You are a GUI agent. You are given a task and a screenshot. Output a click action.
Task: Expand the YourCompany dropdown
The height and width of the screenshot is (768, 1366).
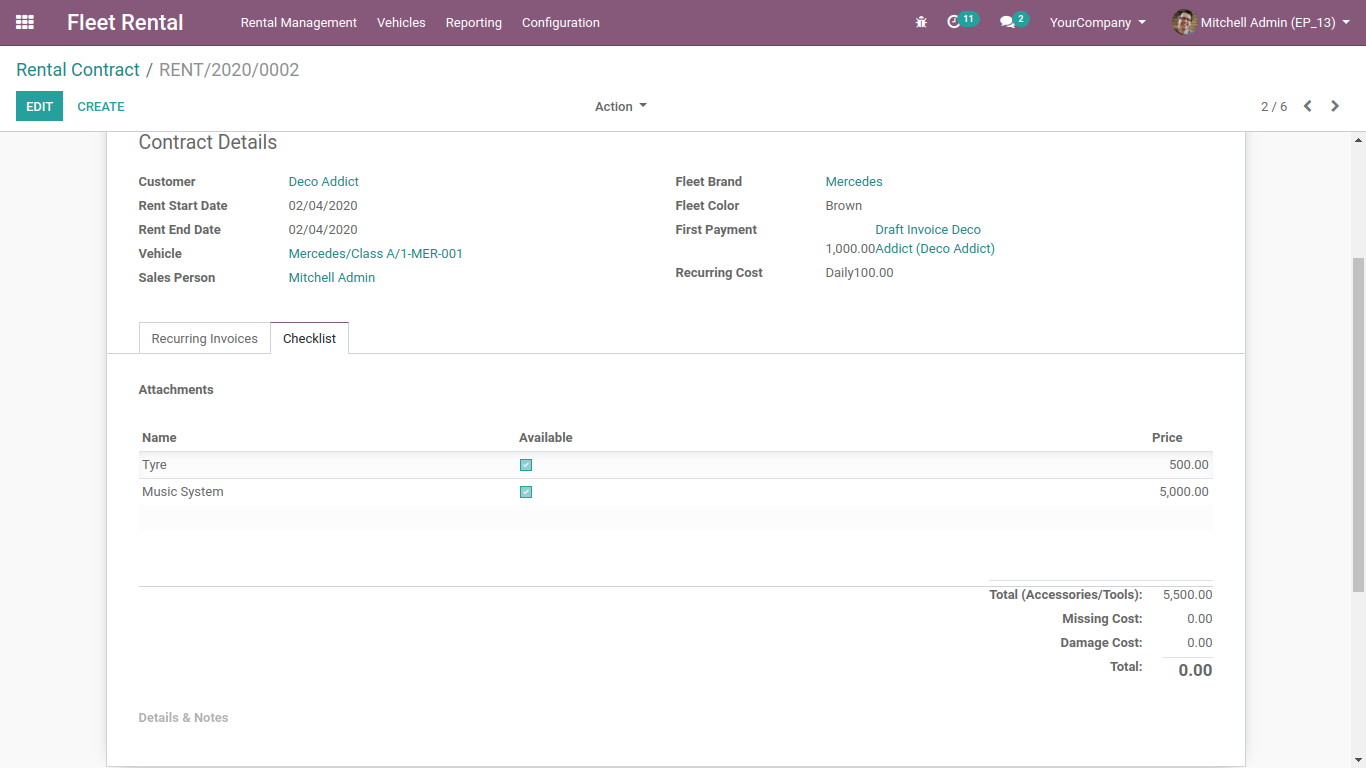pos(1097,22)
